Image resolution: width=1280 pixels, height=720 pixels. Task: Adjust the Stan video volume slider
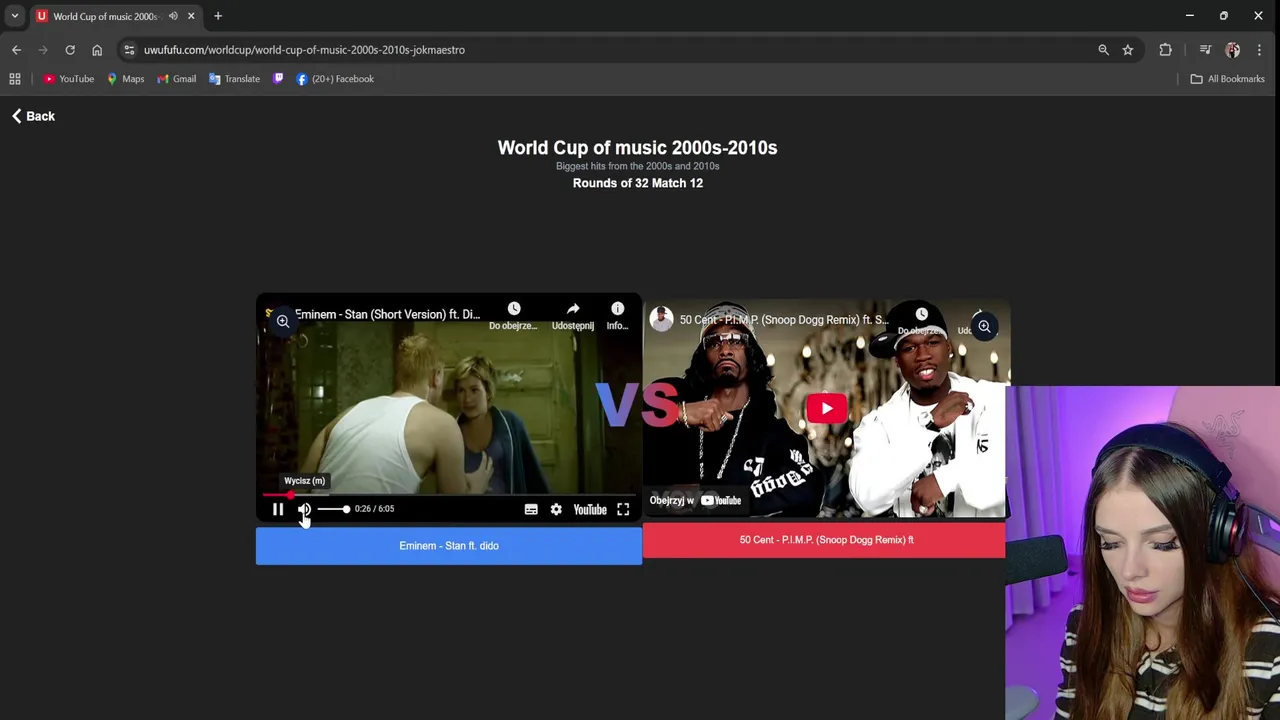333,509
